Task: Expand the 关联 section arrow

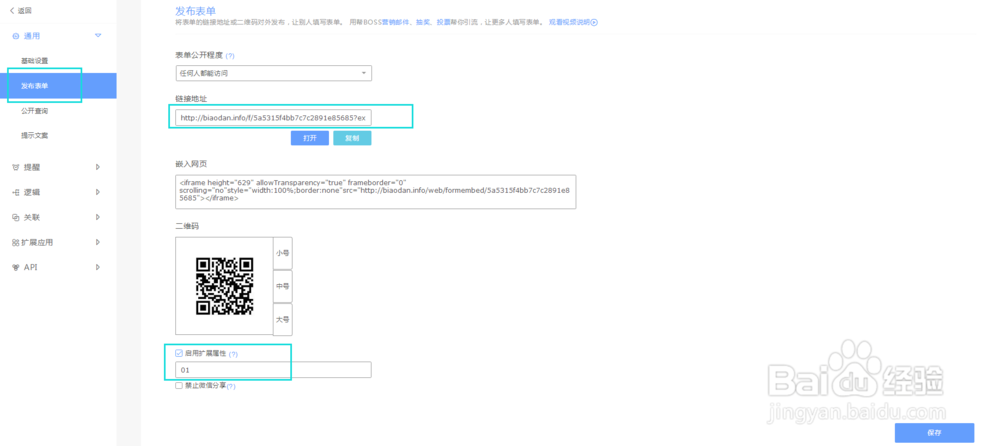Action: coord(98,217)
